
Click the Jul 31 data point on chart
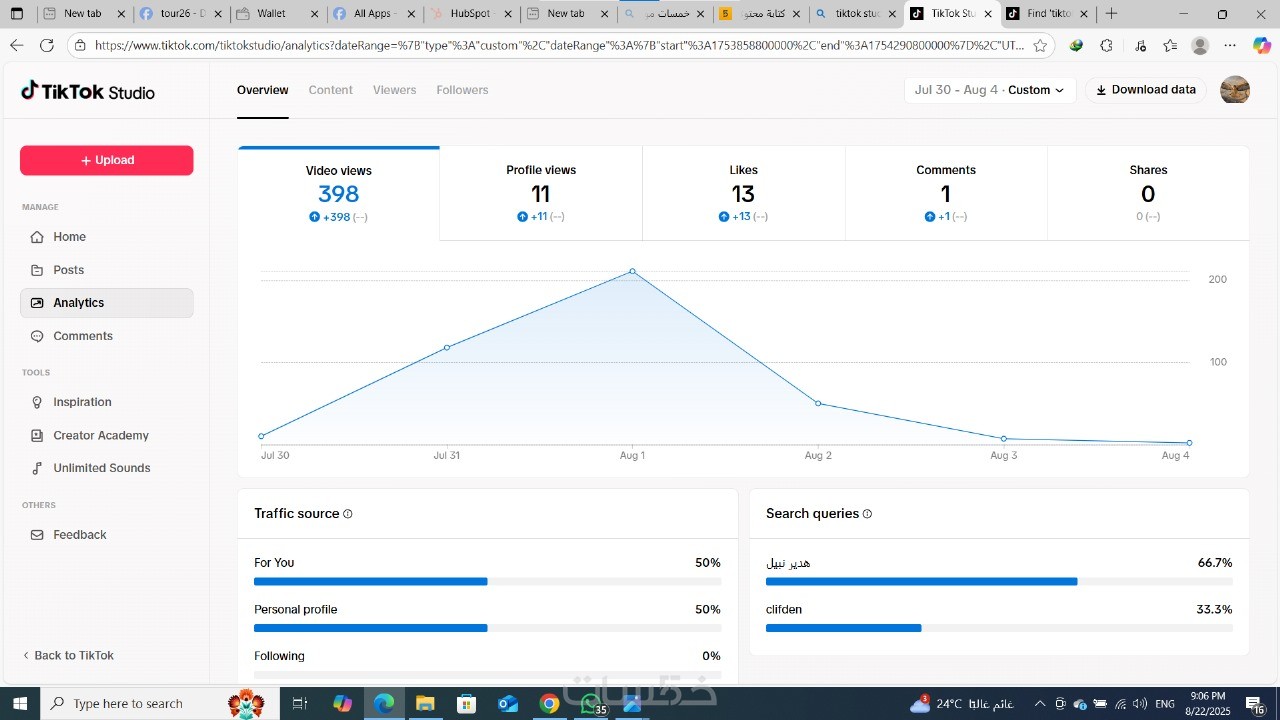(x=447, y=347)
